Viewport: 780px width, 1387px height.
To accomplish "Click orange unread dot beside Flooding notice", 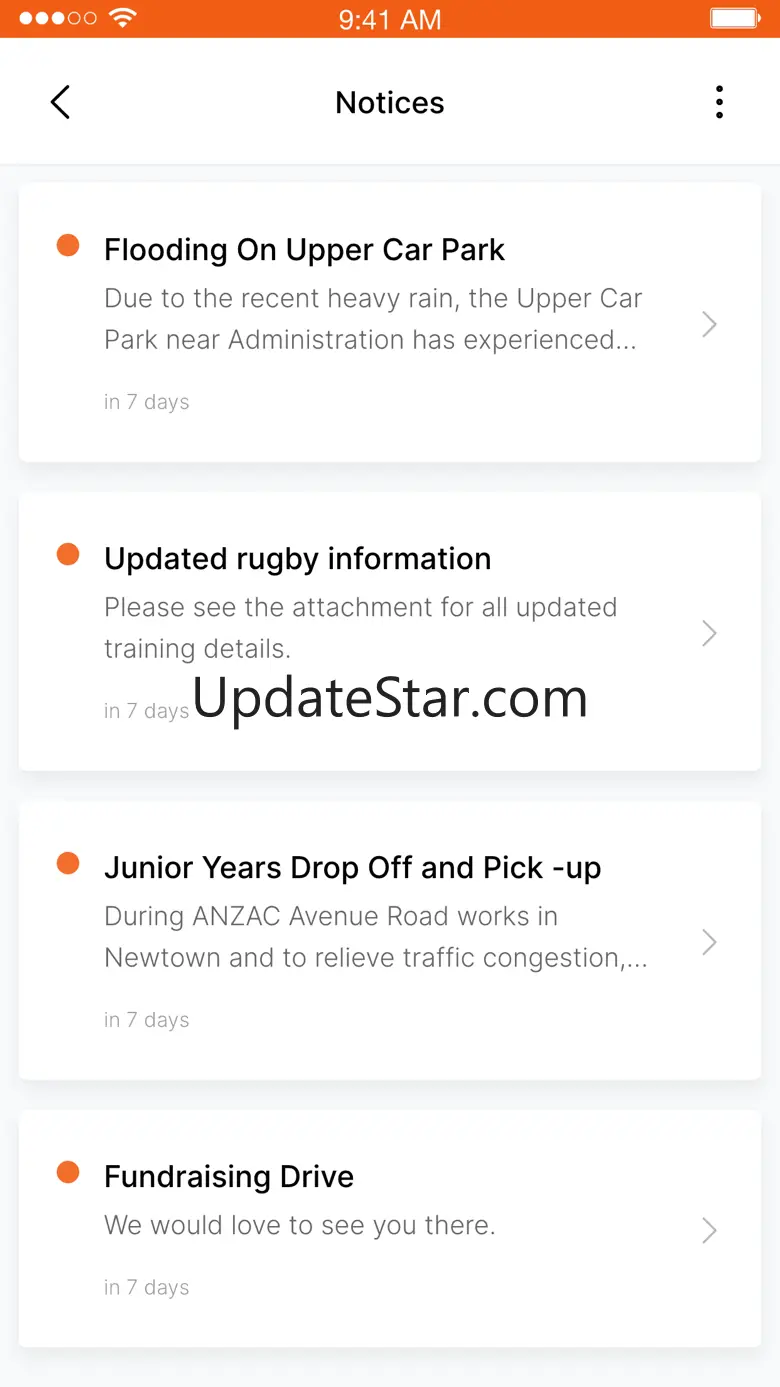I will tap(68, 245).
